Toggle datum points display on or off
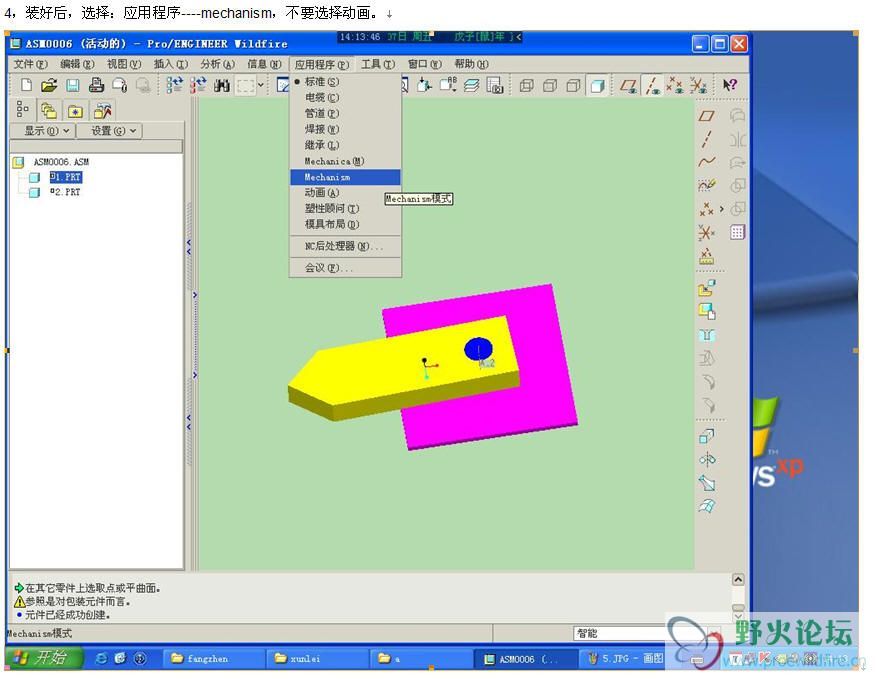This screenshot has height=679, width=876. point(675,86)
